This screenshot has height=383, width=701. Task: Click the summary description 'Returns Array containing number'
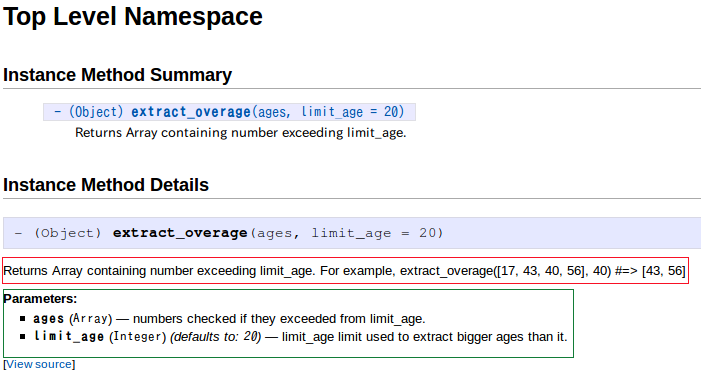tap(241, 133)
